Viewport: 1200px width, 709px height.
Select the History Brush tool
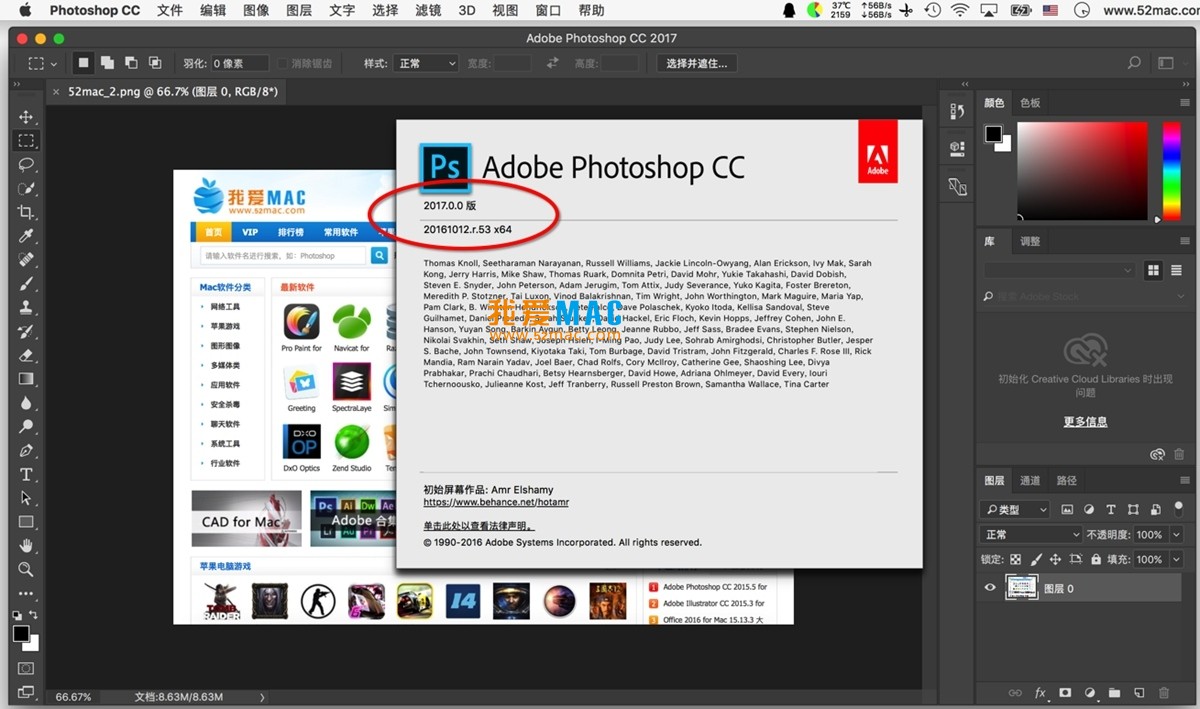tap(26, 331)
